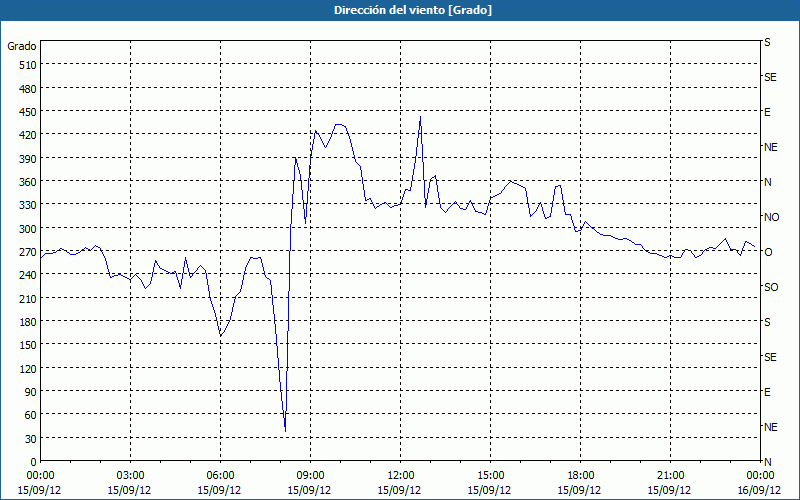Click the 00:00 label at the axis start
Screen dimensions: 800x500
[41, 476]
